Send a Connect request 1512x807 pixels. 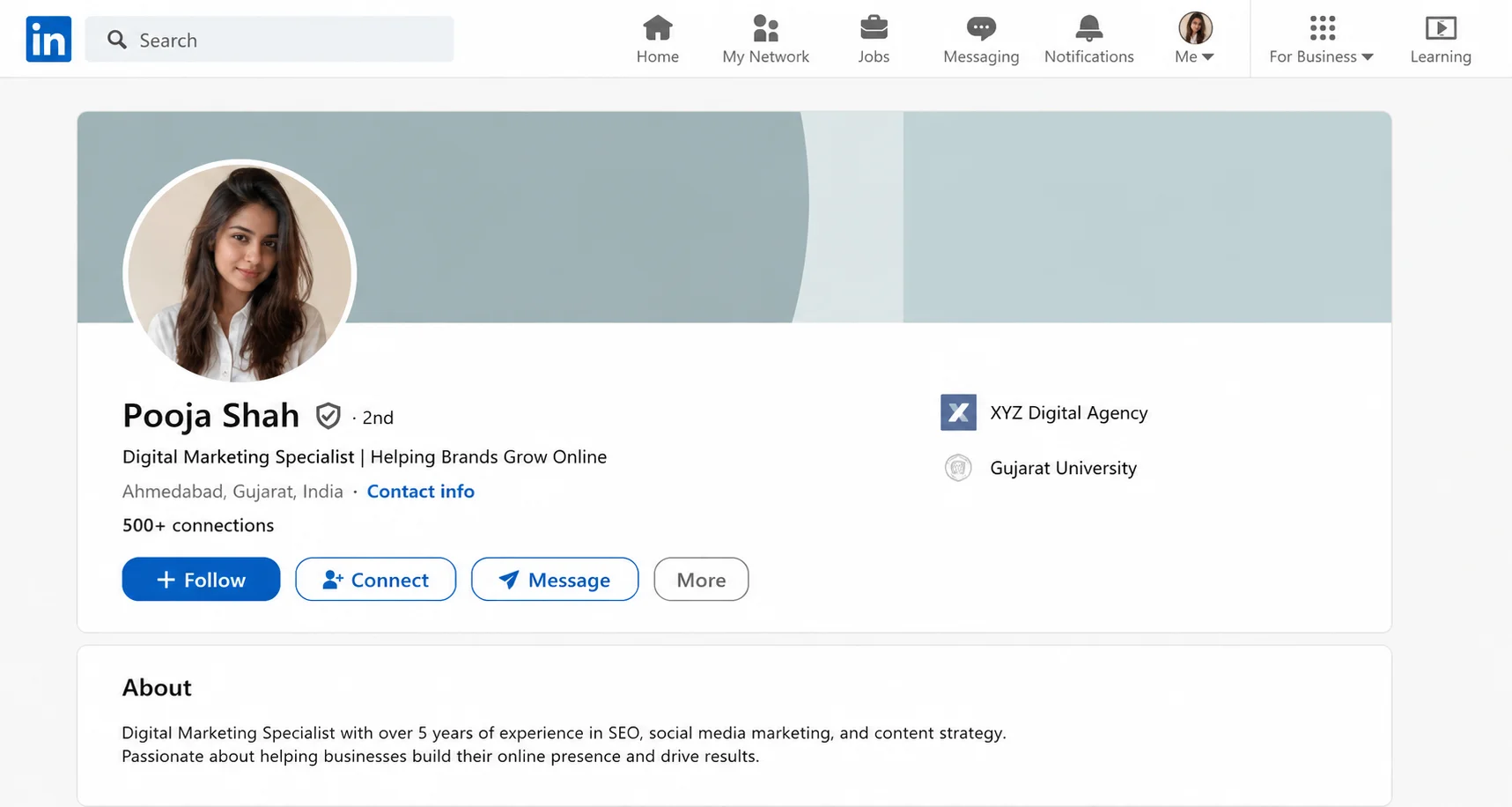[376, 580]
